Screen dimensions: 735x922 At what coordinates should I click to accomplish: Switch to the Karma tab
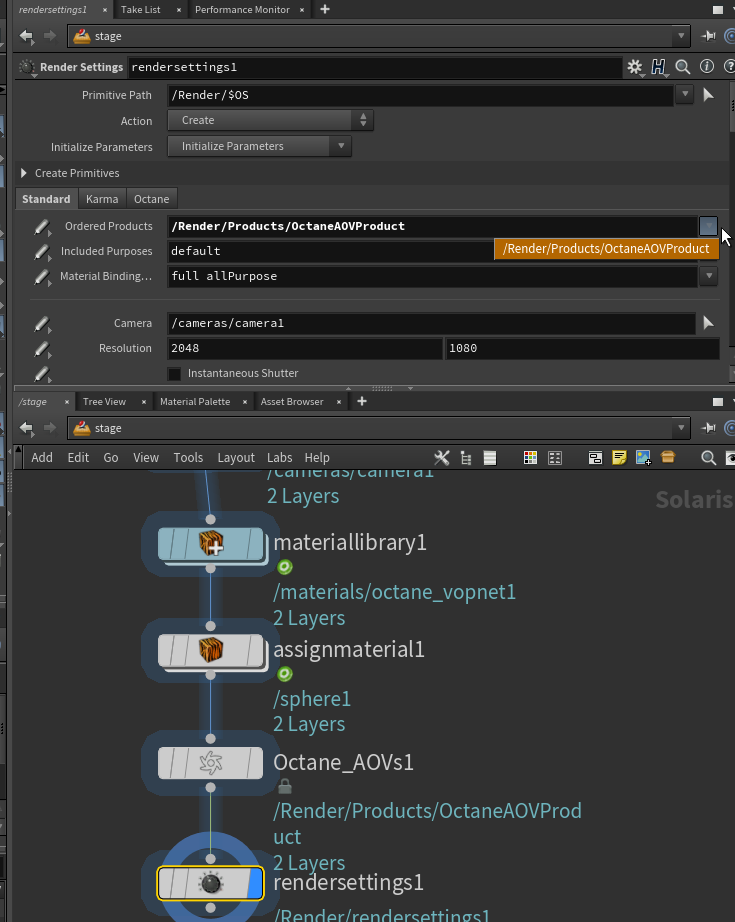(x=102, y=199)
